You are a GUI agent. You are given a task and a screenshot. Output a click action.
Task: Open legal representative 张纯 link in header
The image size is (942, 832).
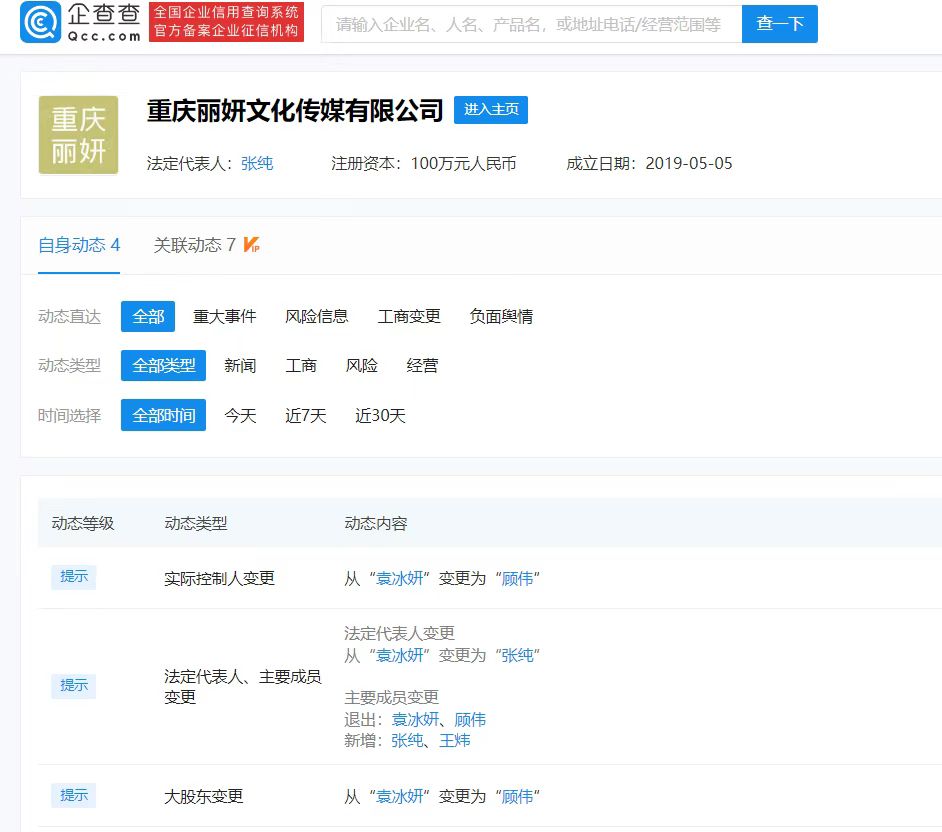coord(257,163)
